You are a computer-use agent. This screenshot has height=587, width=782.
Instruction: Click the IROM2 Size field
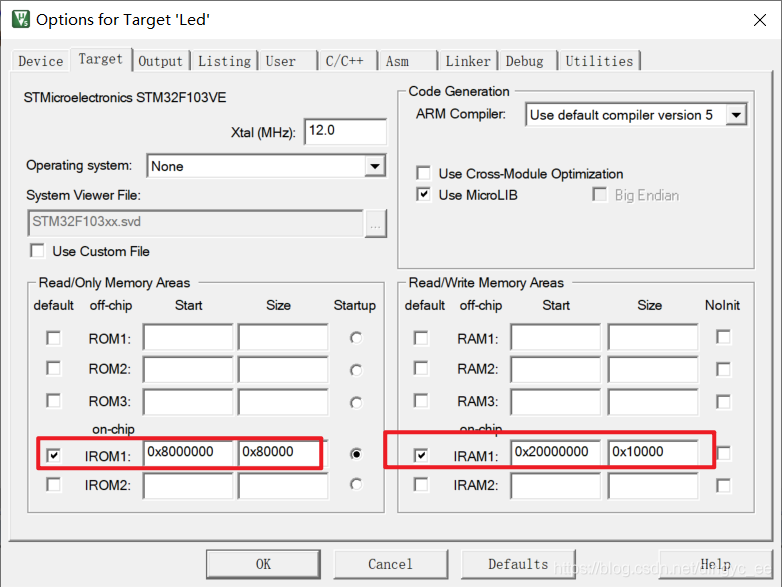(x=283, y=486)
